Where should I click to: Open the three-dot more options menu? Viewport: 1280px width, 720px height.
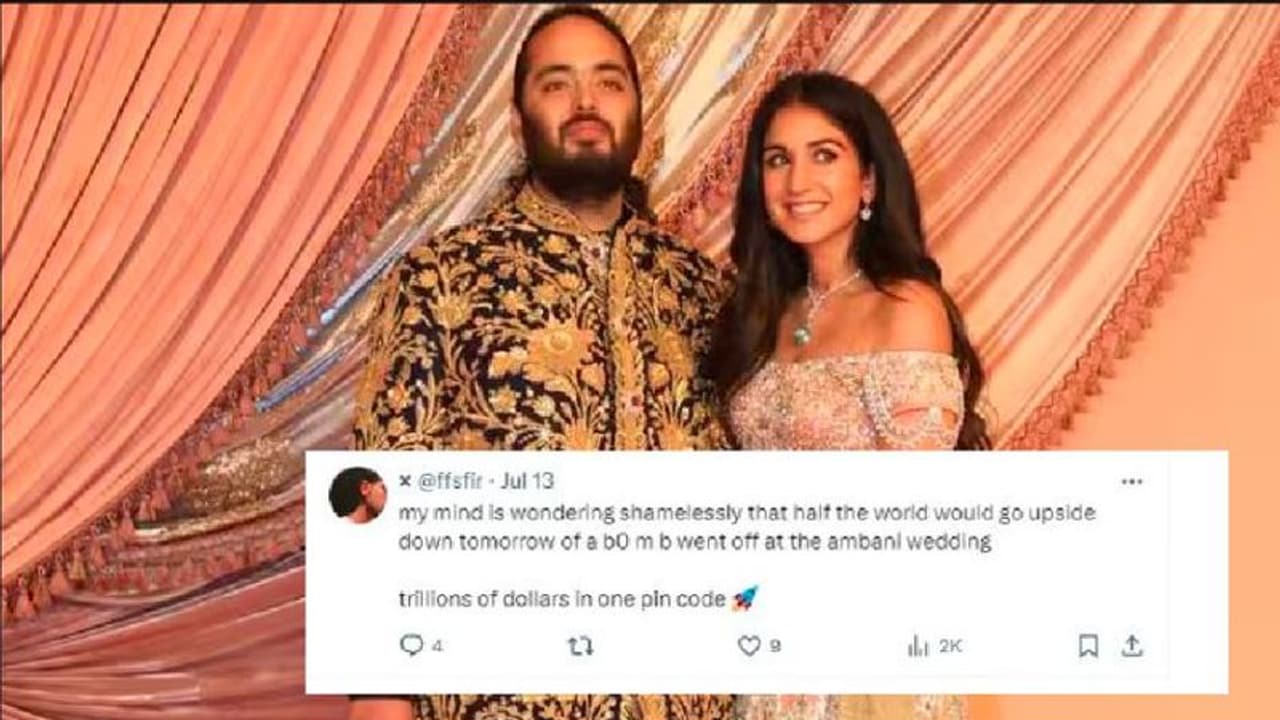(x=1131, y=482)
